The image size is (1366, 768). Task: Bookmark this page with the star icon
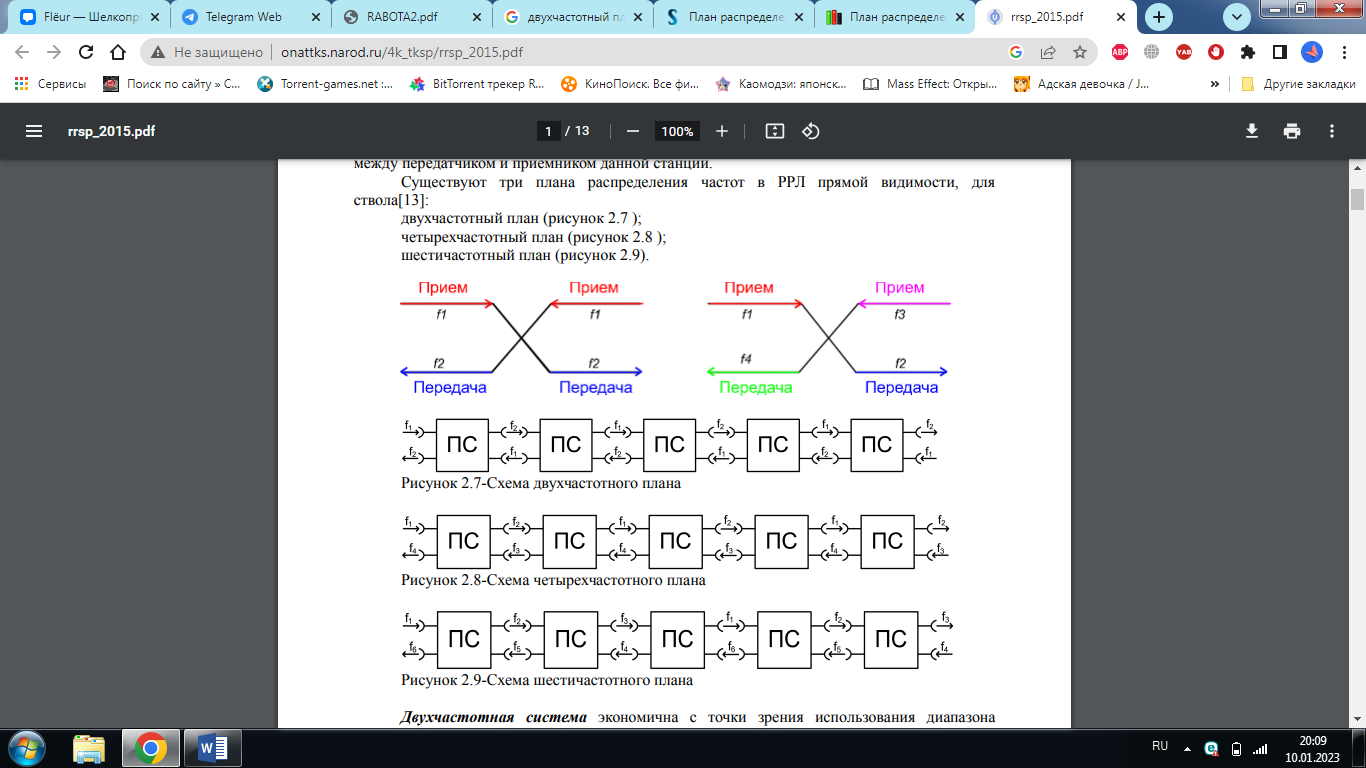click(x=1080, y=53)
